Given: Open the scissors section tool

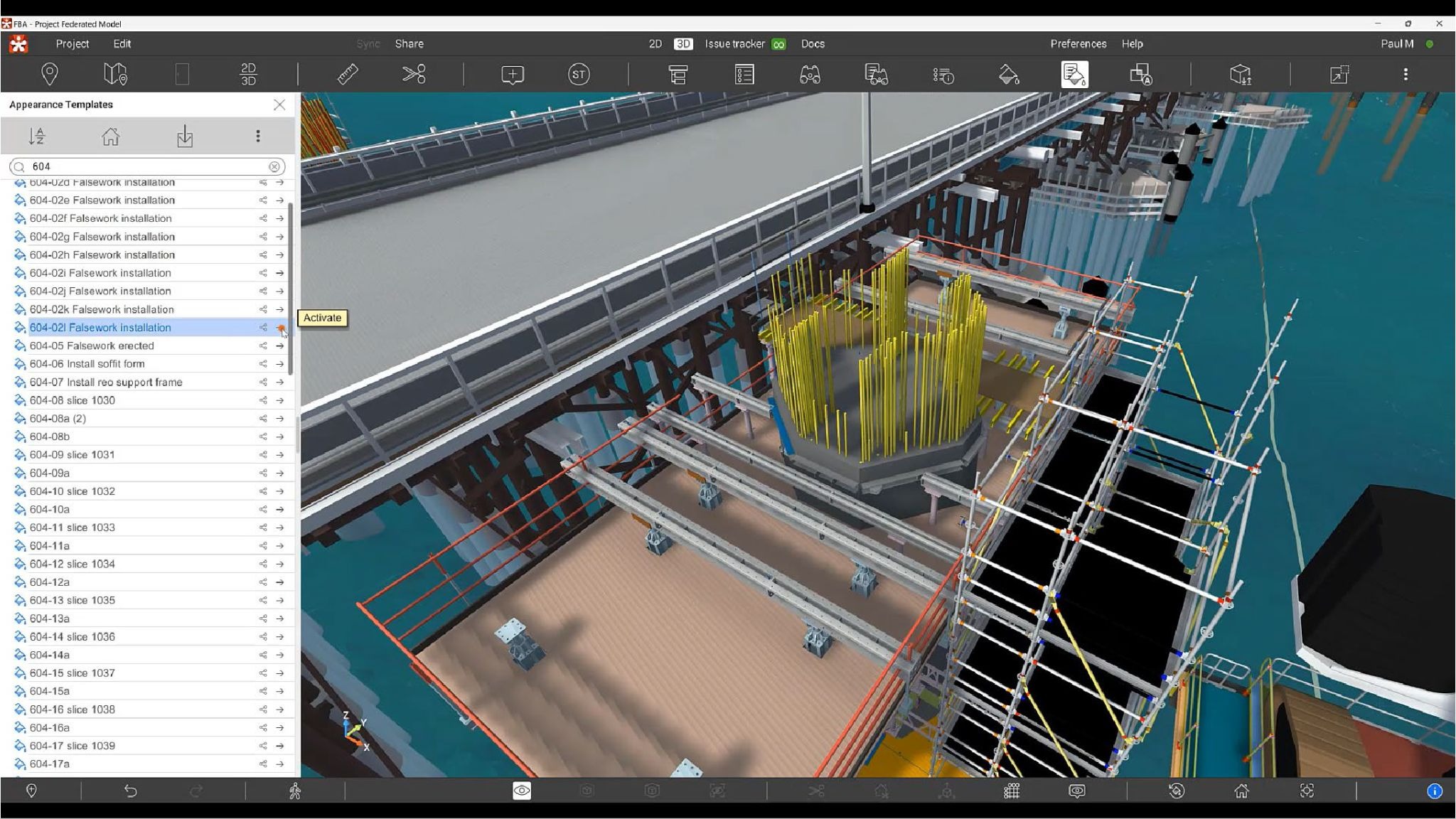Looking at the screenshot, I should click(x=414, y=74).
